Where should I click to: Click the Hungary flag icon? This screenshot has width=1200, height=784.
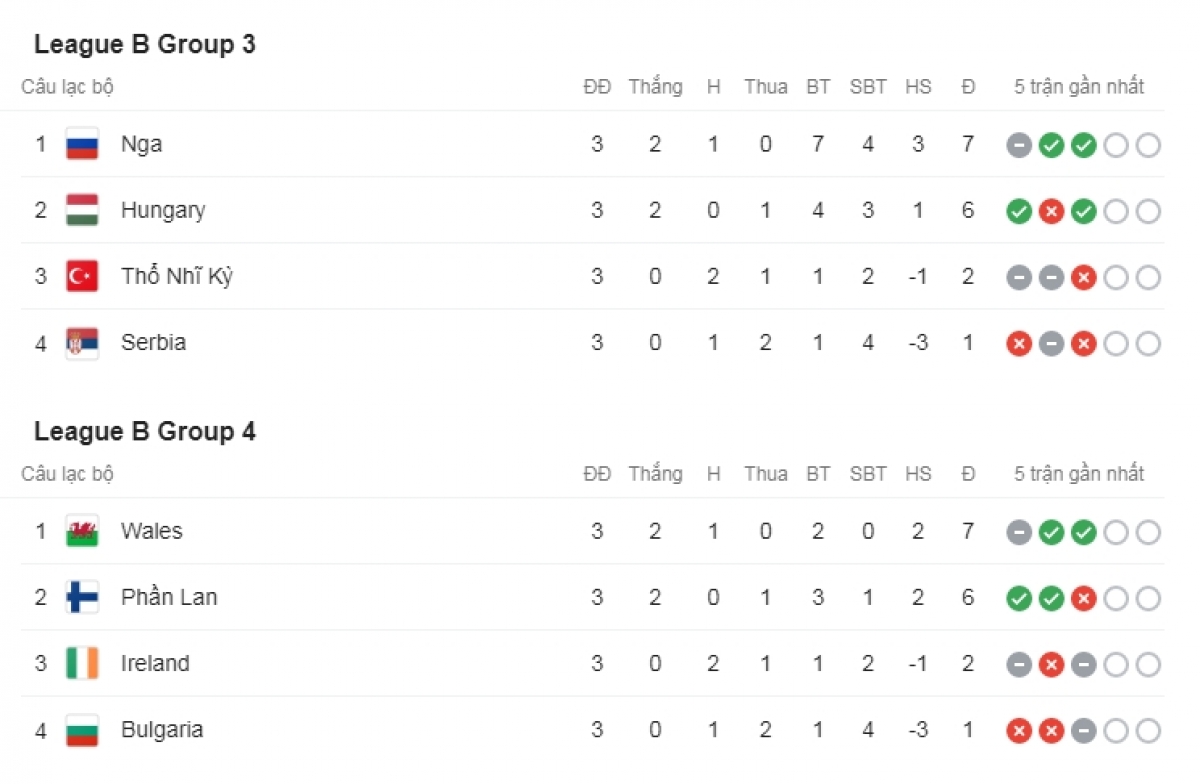82,210
